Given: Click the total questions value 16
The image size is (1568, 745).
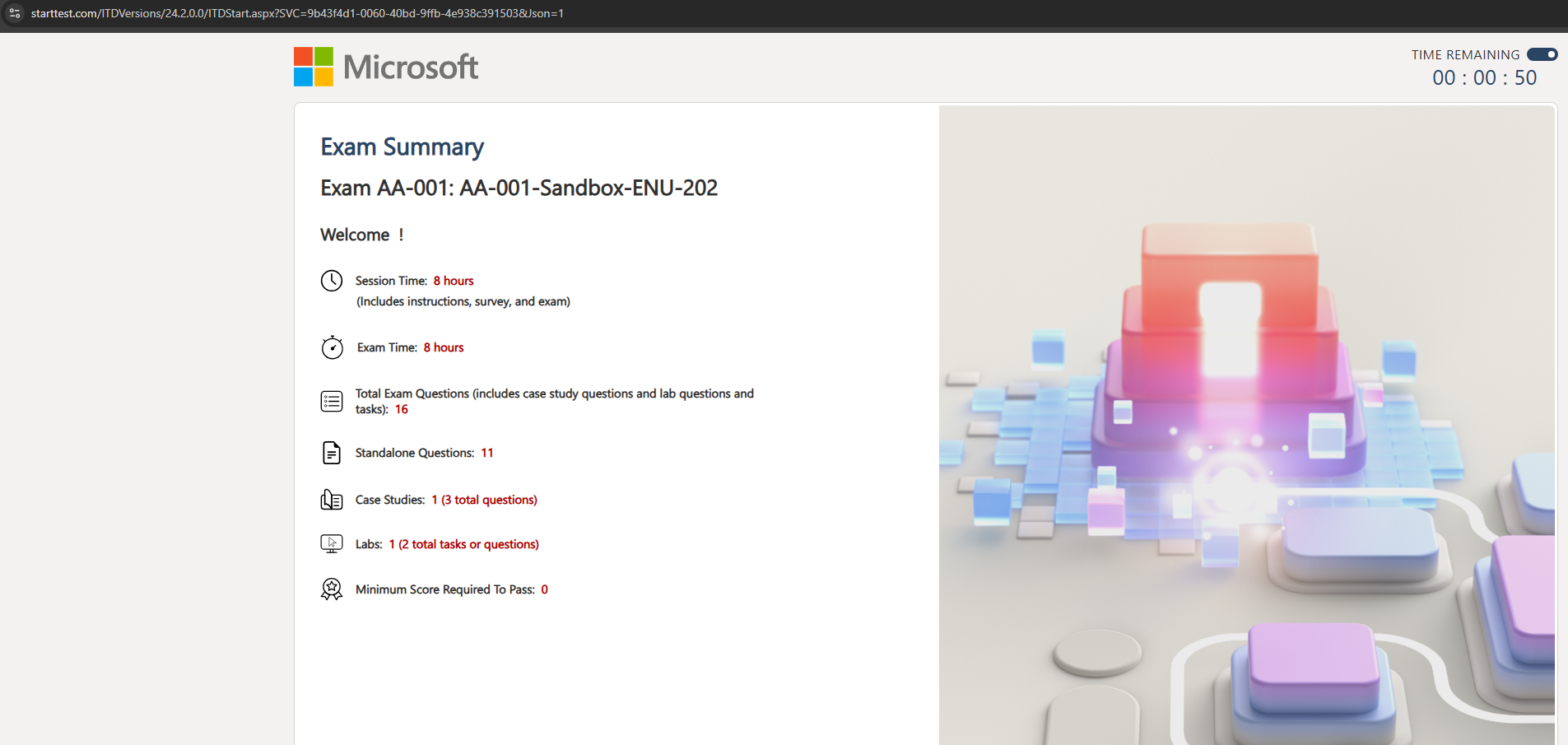Looking at the screenshot, I should 402,409.
